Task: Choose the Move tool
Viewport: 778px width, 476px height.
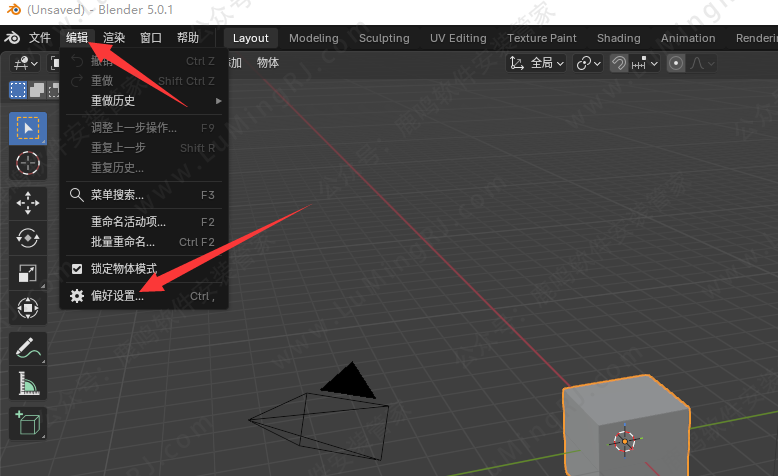Action: (27, 203)
